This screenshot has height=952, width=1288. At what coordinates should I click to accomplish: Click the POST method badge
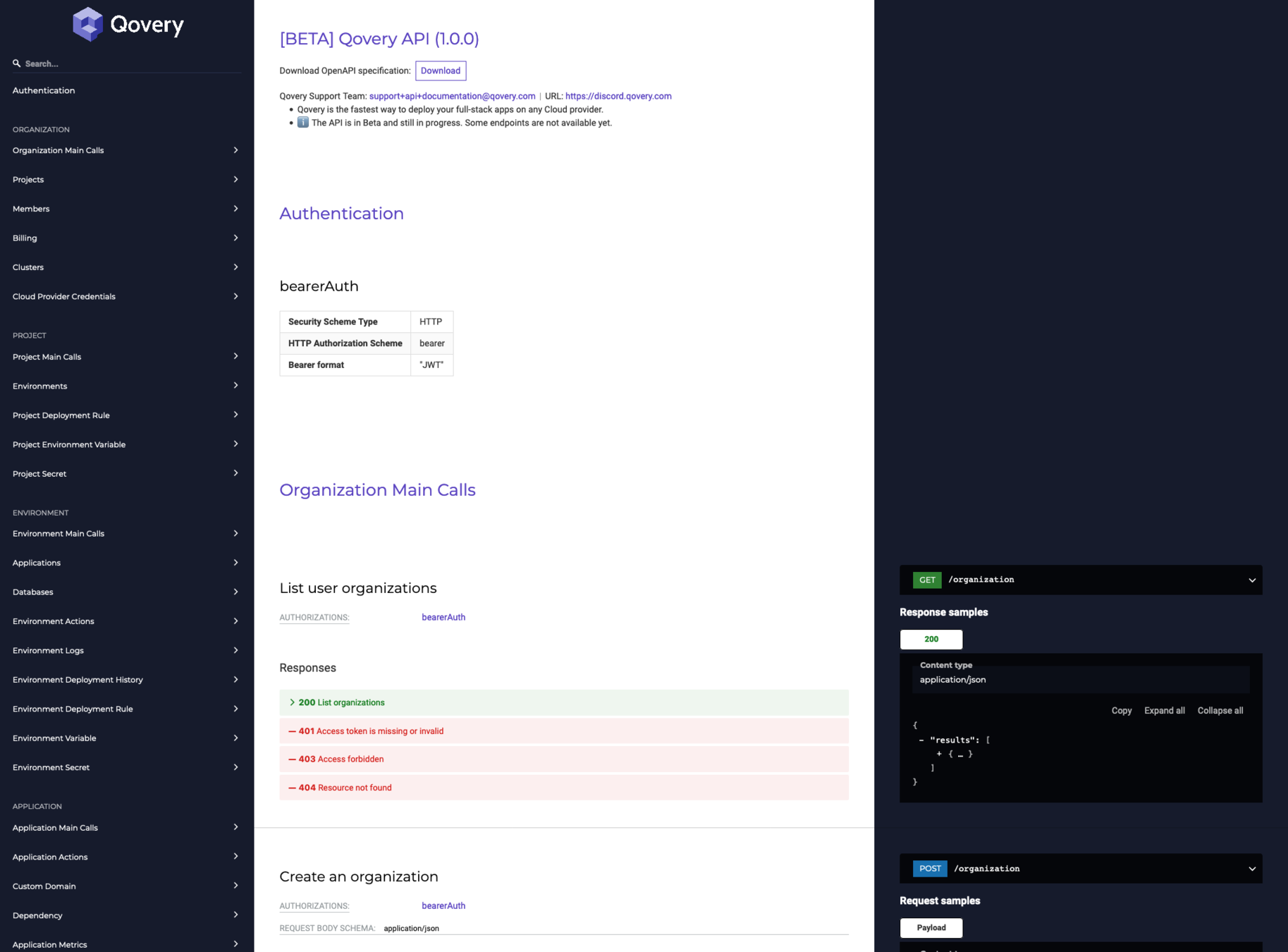click(x=930, y=869)
